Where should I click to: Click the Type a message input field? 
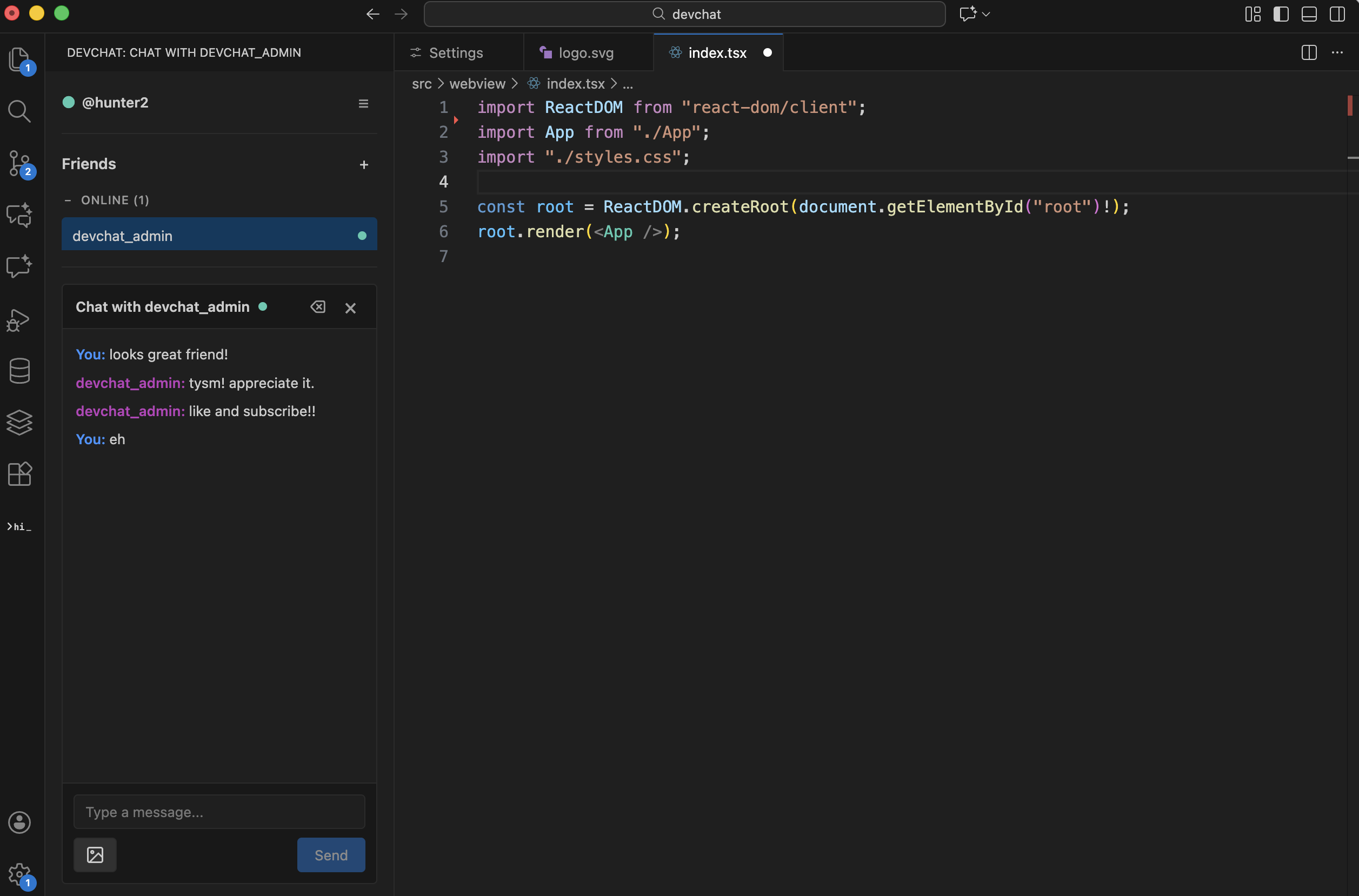click(x=218, y=812)
